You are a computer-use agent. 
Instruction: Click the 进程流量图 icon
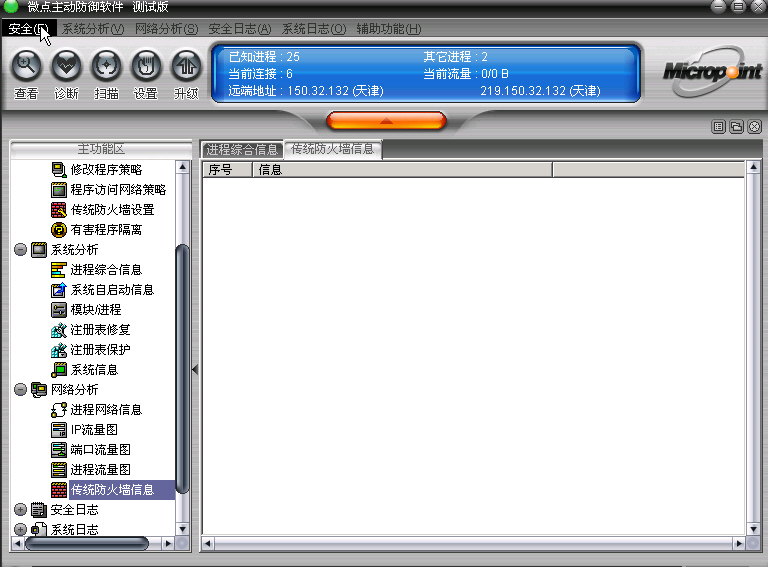coord(59,470)
